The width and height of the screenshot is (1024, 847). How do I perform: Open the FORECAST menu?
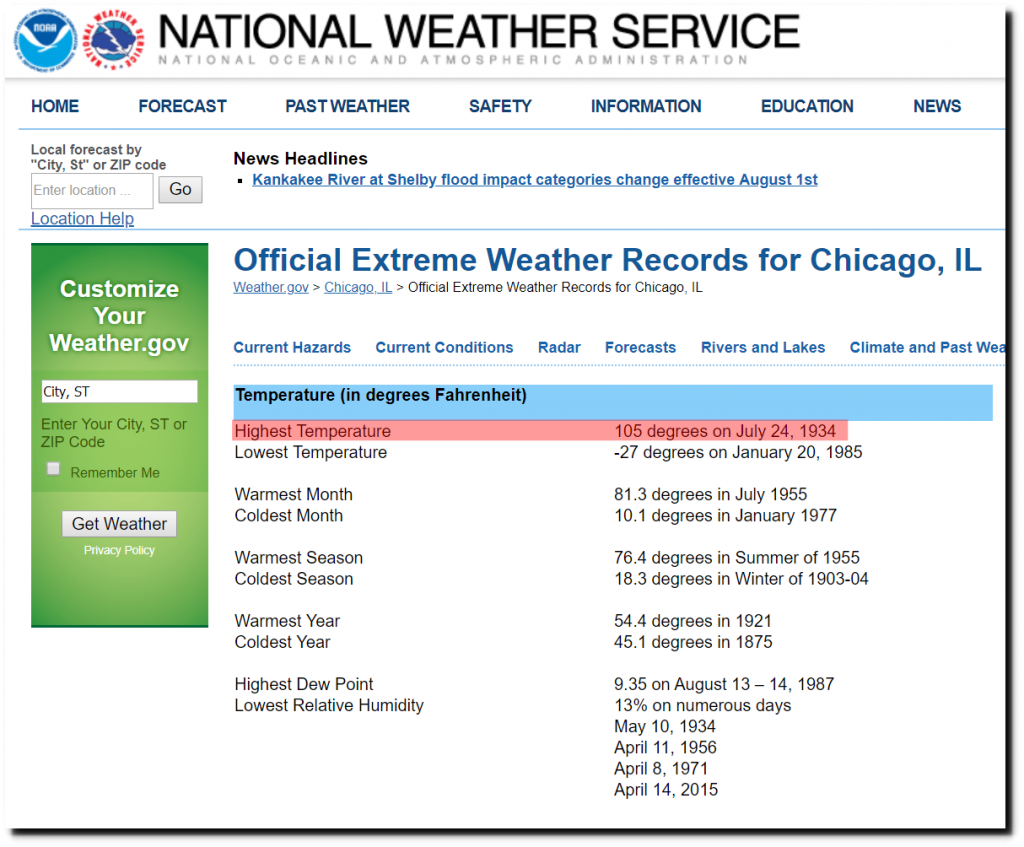click(182, 106)
